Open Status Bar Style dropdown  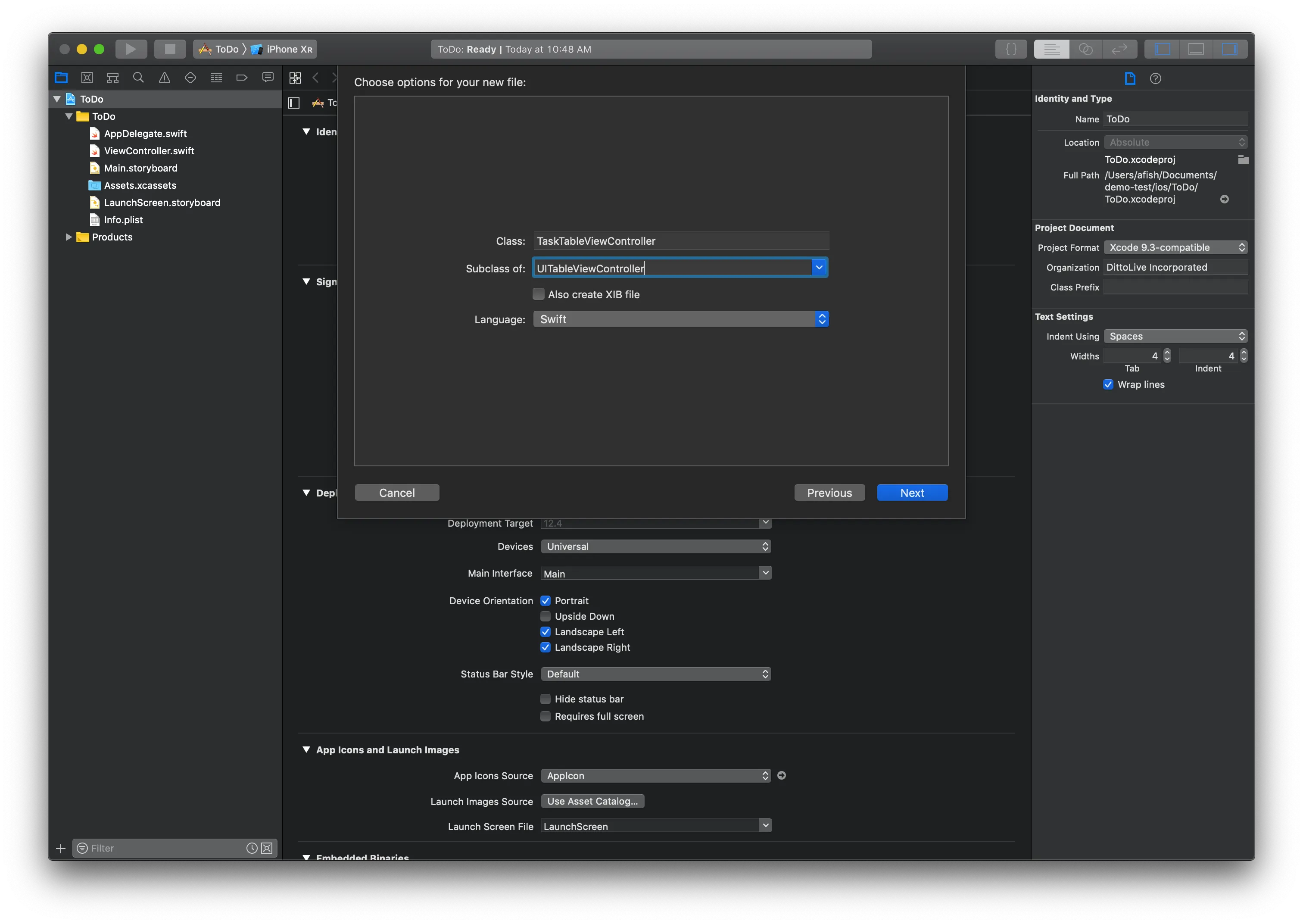pyautogui.click(x=656, y=674)
